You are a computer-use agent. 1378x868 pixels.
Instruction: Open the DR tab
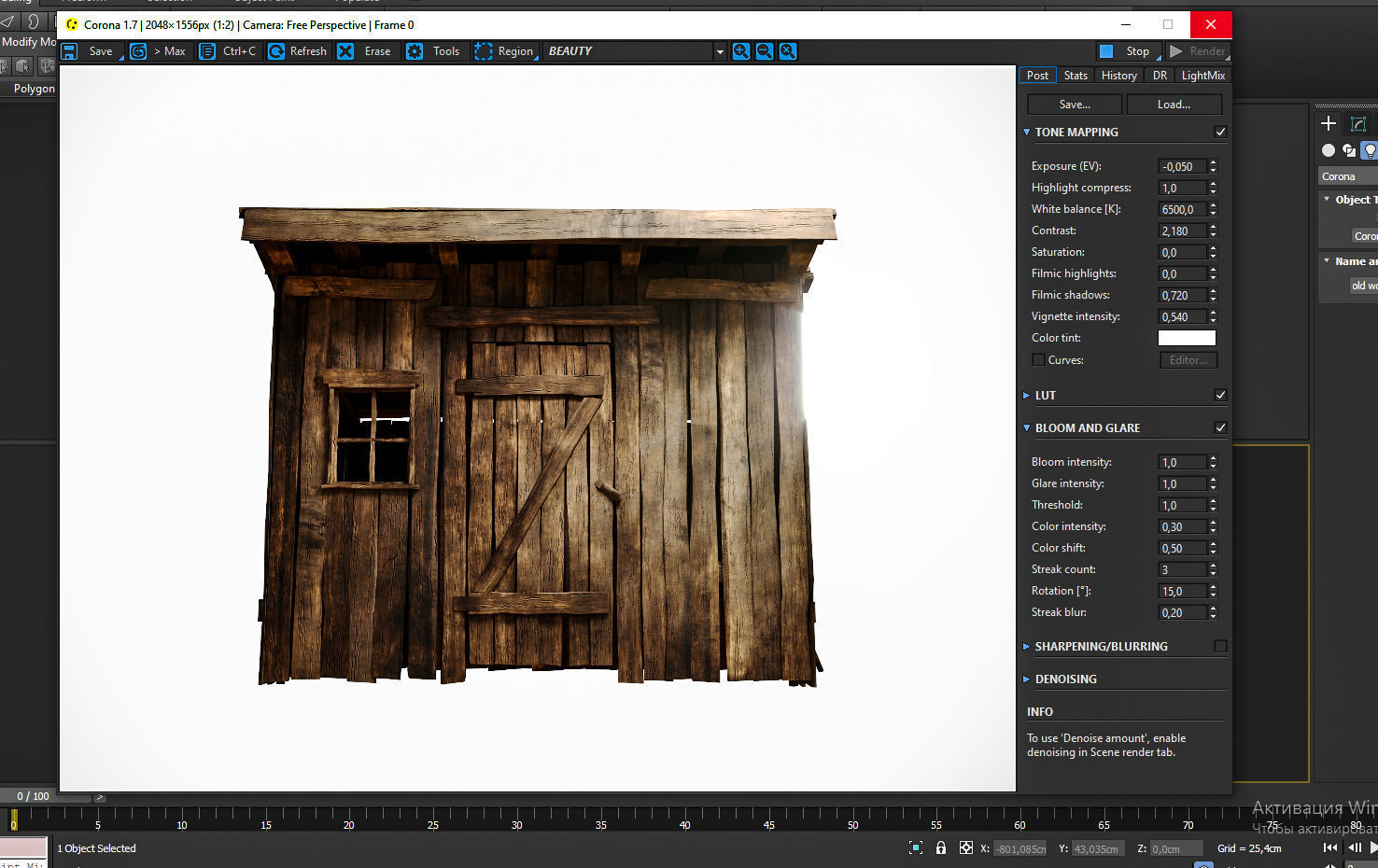pos(1160,76)
